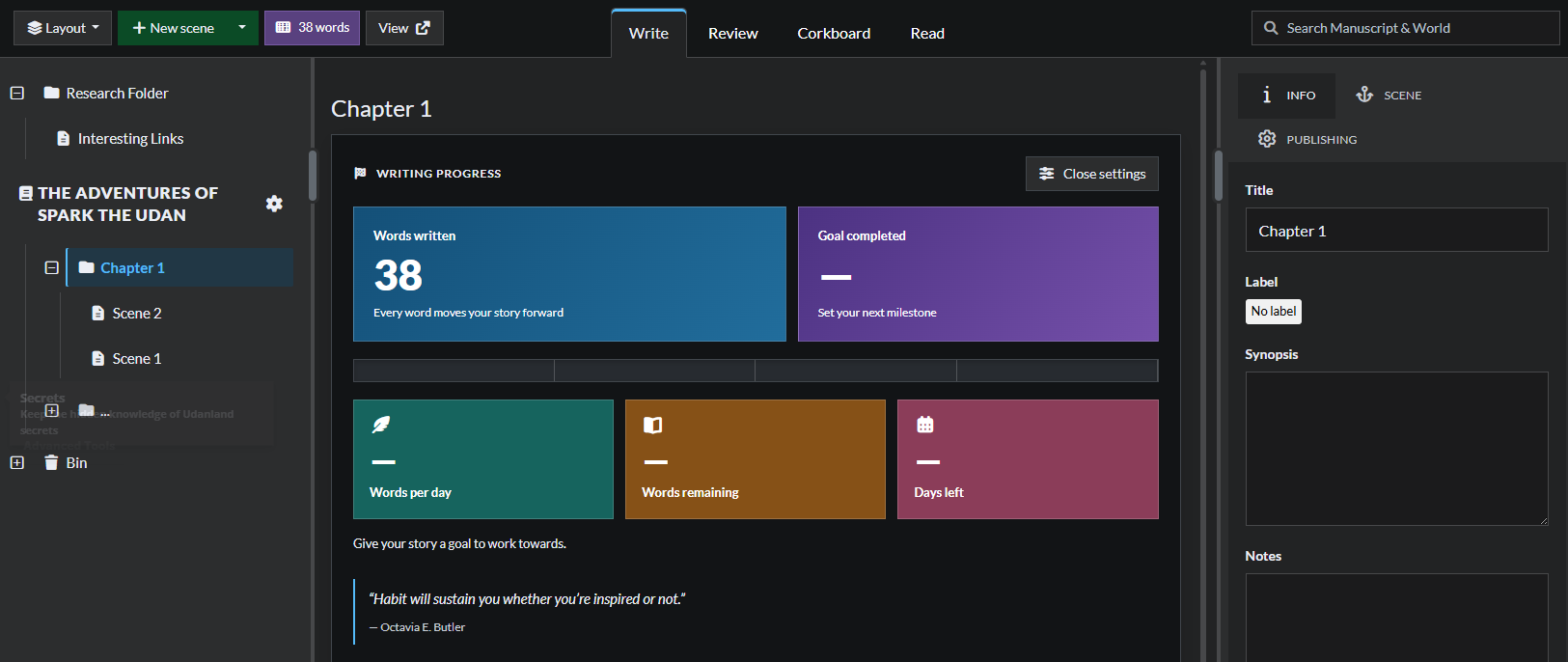1568x662 pixels.
Task: Choose the No label tag
Action: (x=1274, y=312)
